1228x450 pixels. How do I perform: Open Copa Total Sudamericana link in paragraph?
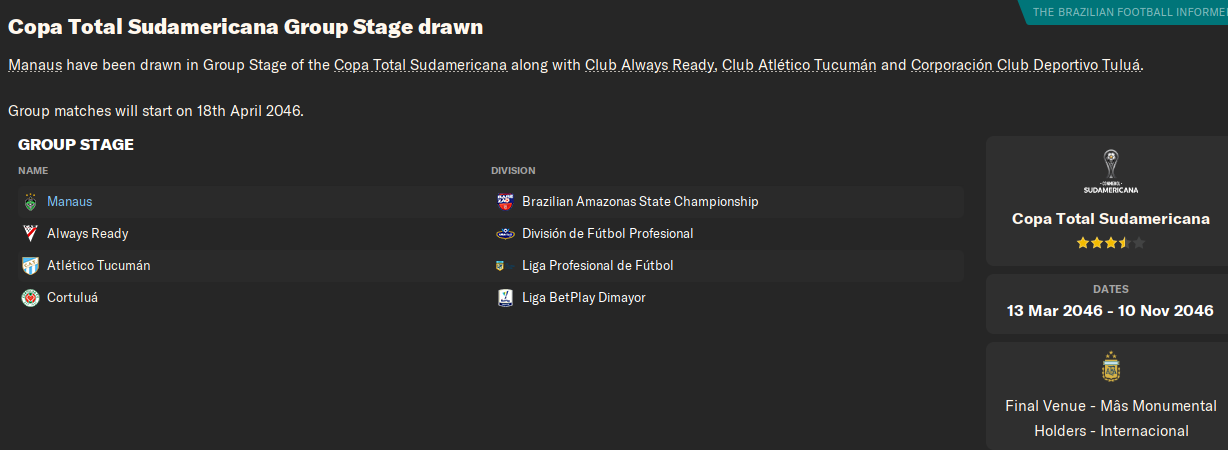click(420, 65)
